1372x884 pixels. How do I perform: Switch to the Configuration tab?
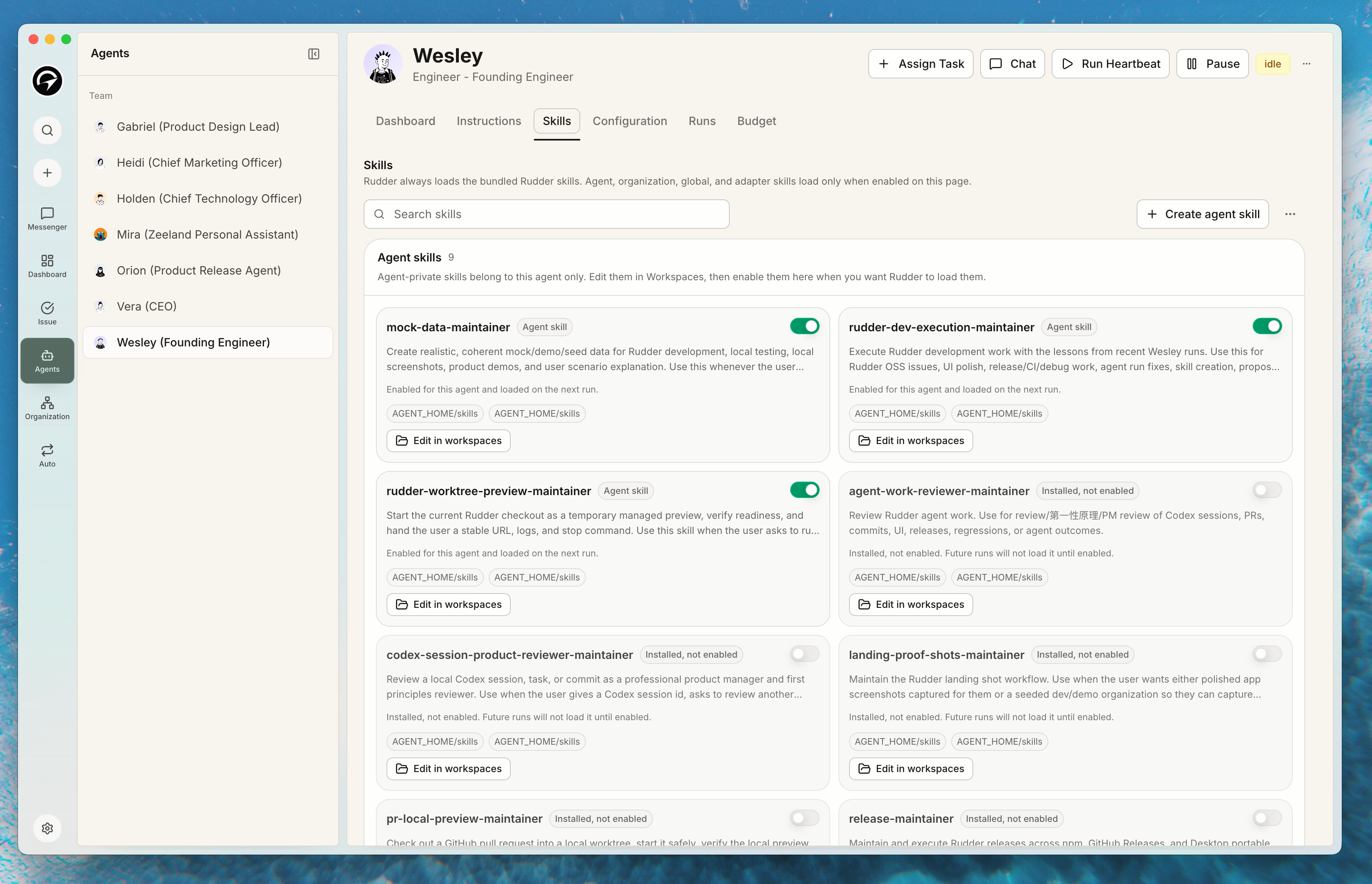click(x=630, y=121)
